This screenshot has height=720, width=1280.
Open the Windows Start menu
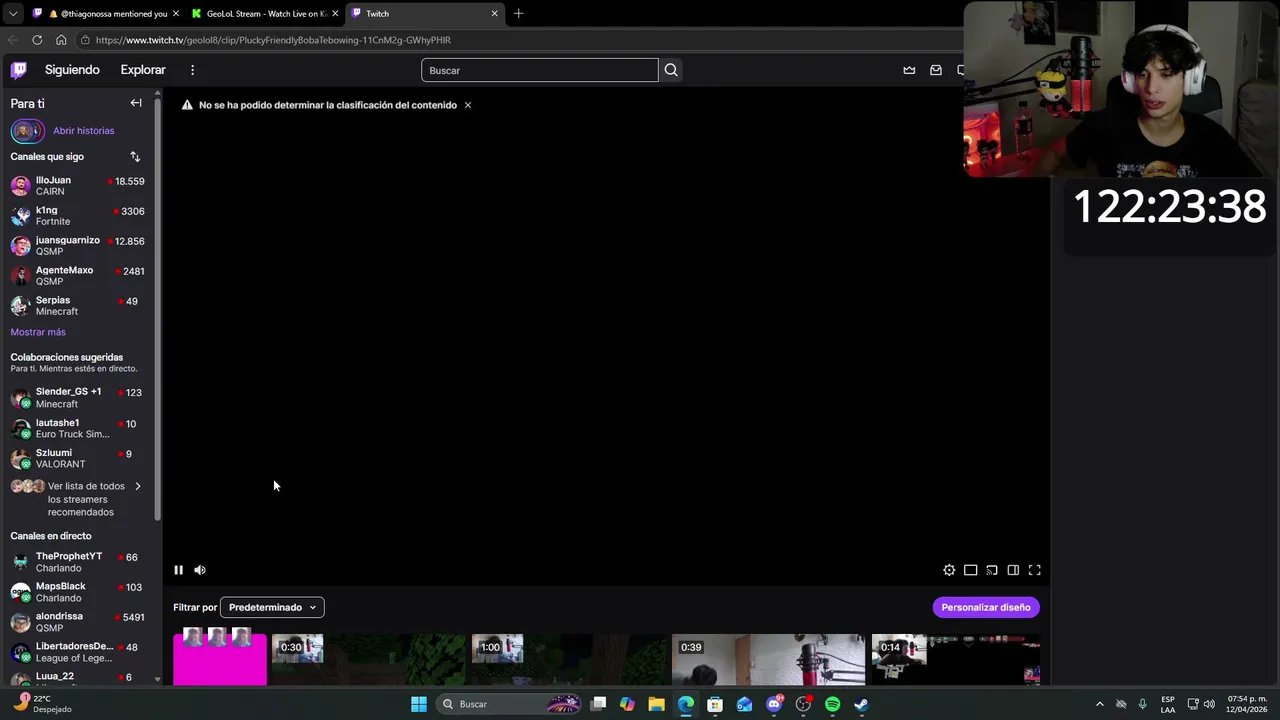pyautogui.click(x=419, y=704)
